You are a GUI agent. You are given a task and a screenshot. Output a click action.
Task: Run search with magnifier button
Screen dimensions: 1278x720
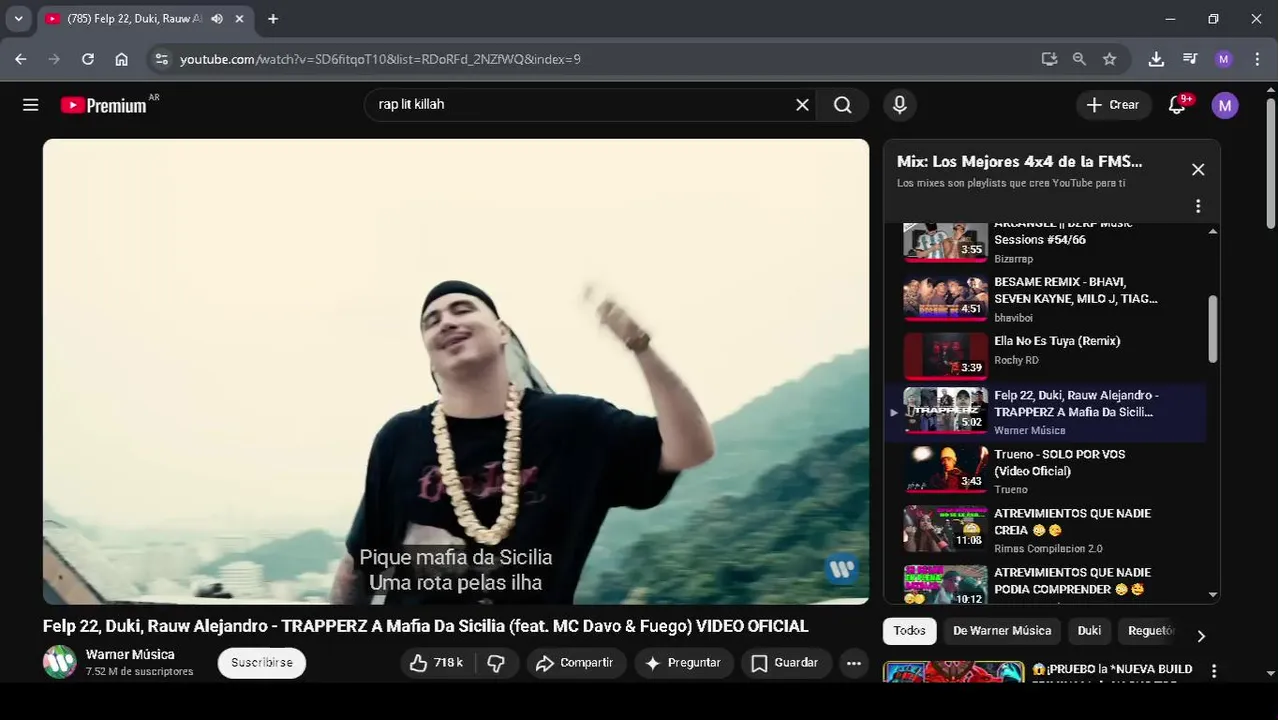click(843, 105)
